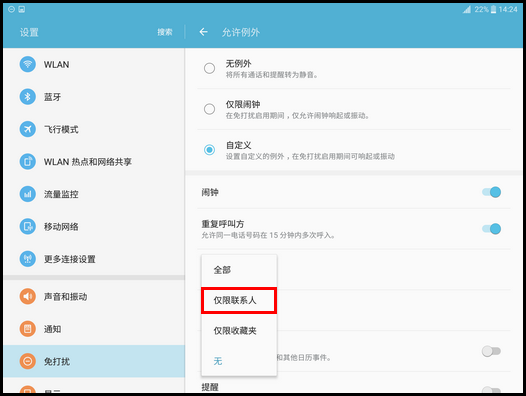Tap the 允许例外 page title
Image resolution: width=526 pixels, height=396 pixels.
(241, 32)
